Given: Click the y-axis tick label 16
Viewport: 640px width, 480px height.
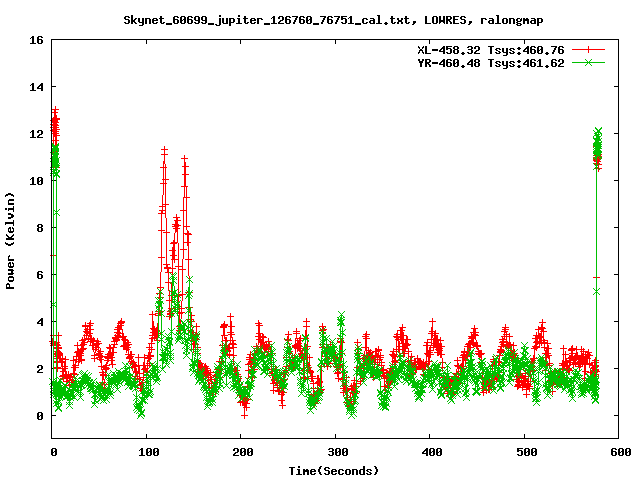Looking at the screenshot, I should (x=36, y=40).
